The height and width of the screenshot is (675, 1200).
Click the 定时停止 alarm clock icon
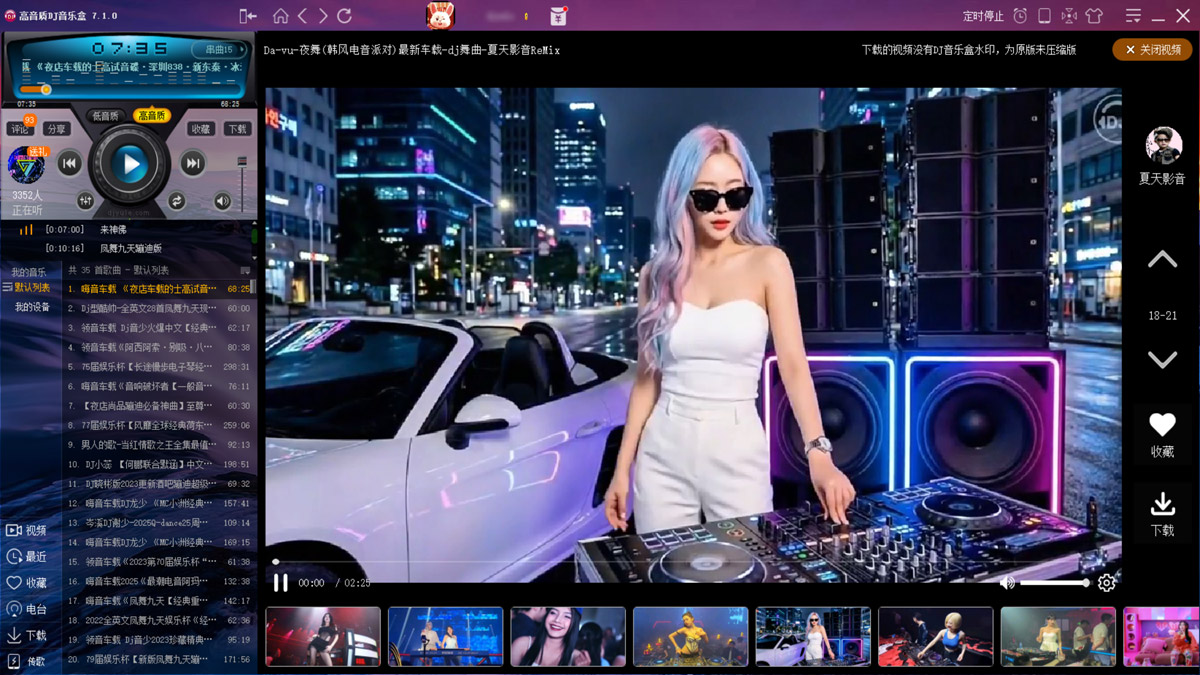point(1020,16)
